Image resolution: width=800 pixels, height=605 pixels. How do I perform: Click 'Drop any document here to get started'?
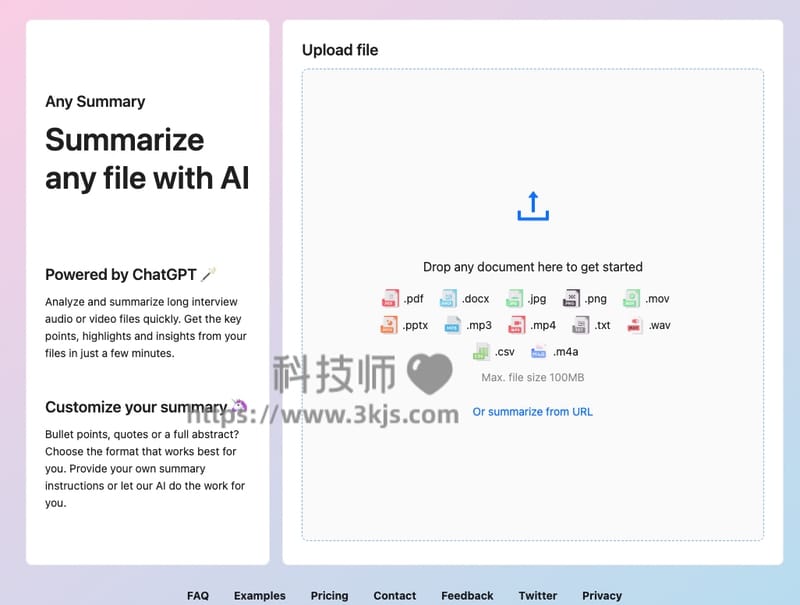533,267
